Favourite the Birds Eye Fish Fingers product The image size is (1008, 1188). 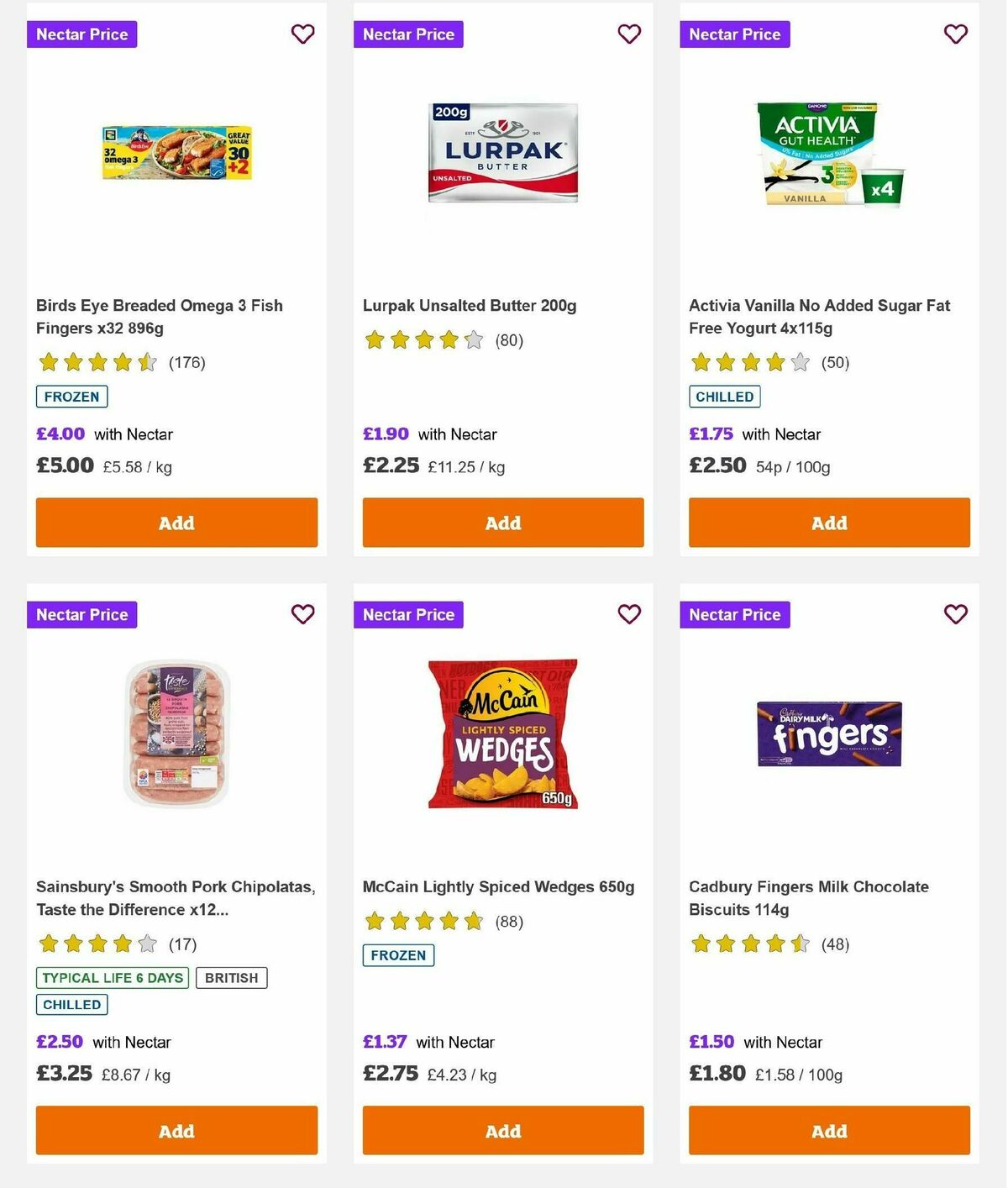[x=302, y=34]
